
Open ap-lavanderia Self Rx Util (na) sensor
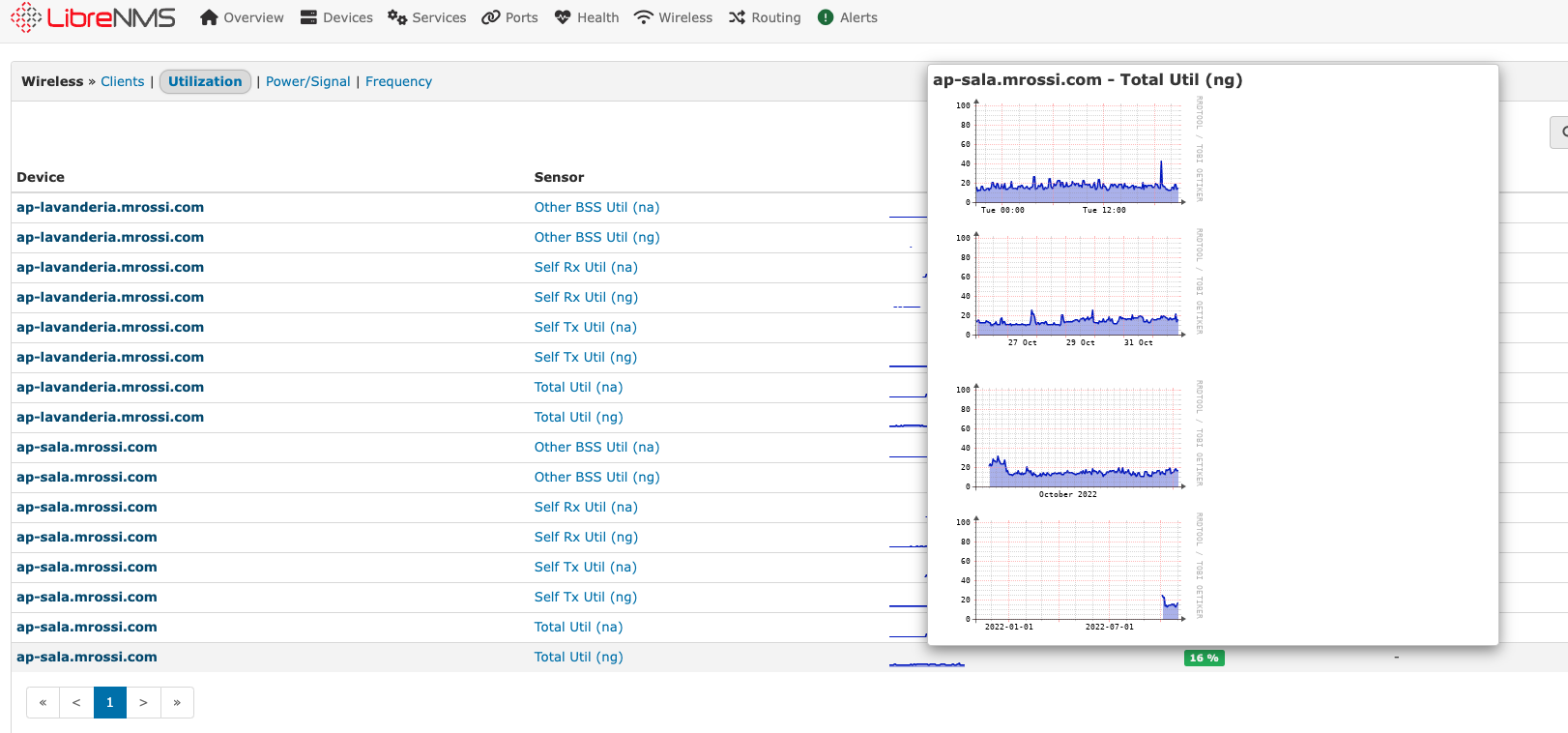point(586,268)
